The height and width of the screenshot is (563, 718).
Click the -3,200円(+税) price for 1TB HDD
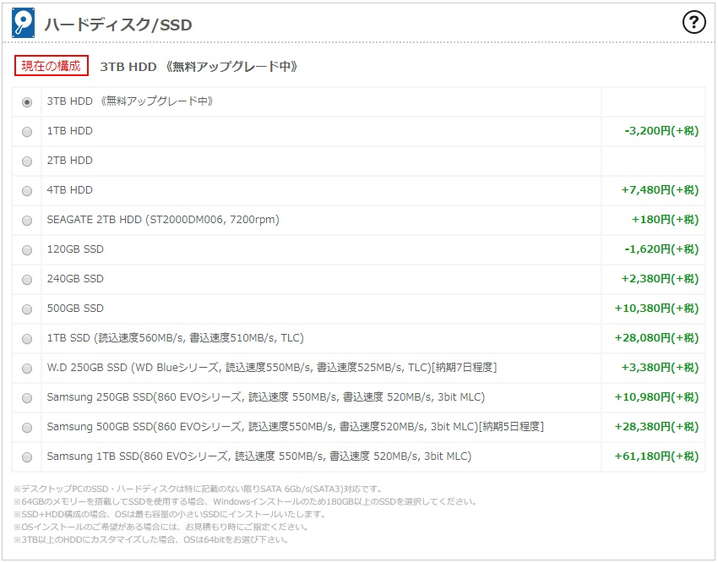coord(661,131)
